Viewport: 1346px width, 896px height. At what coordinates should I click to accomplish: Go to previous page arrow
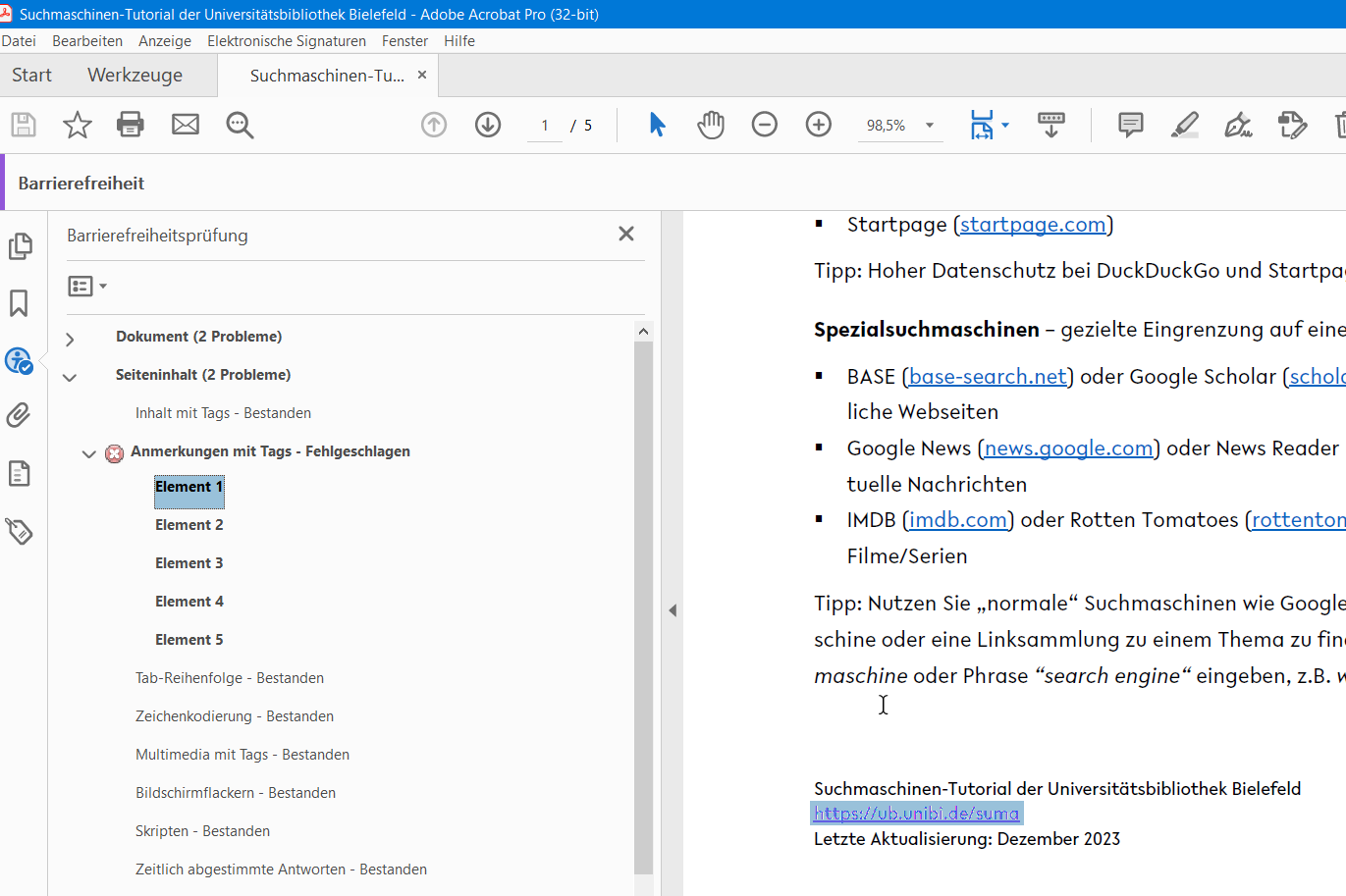(x=434, y=125)
